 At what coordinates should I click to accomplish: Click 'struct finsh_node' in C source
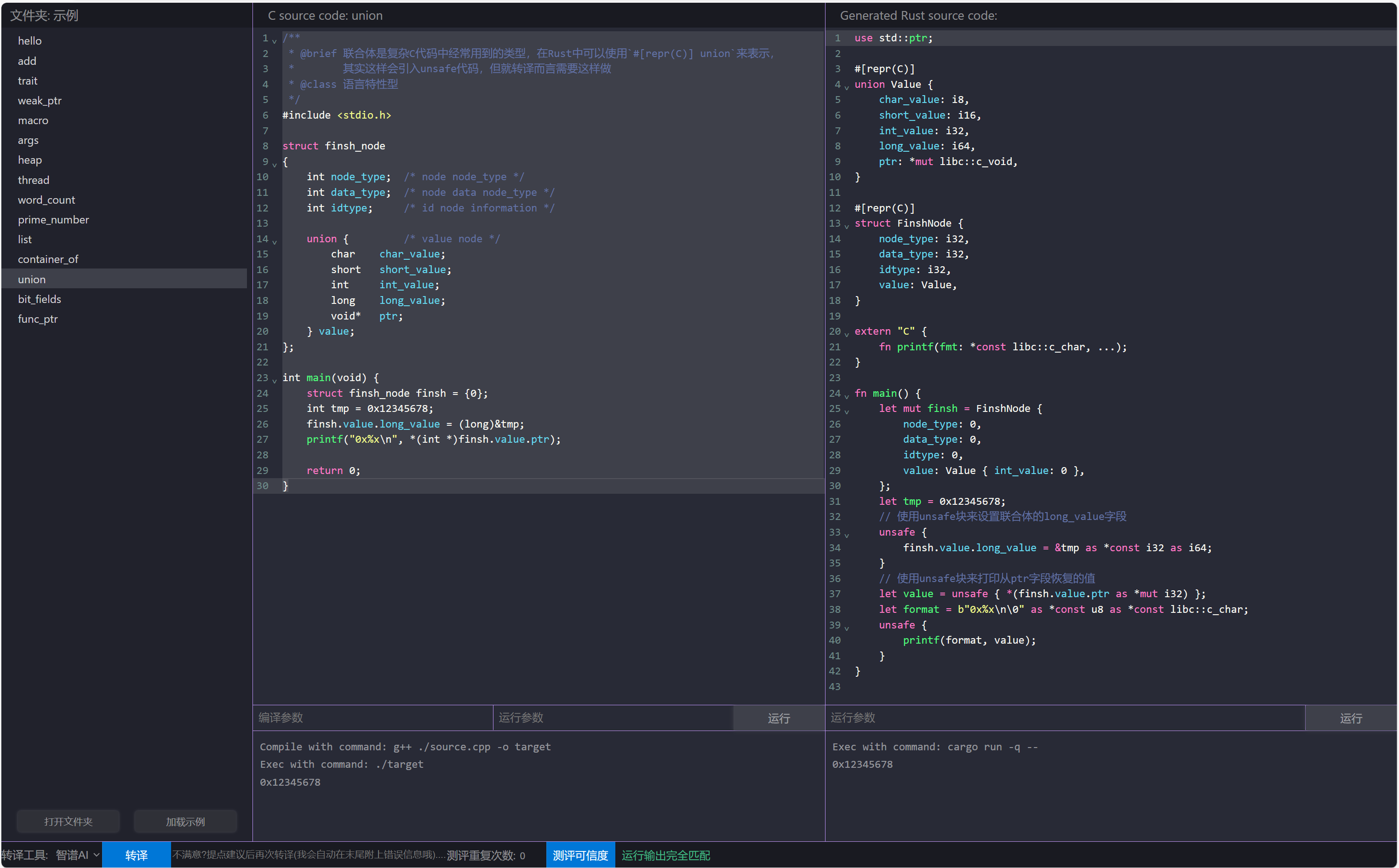[x=334, y=146]
